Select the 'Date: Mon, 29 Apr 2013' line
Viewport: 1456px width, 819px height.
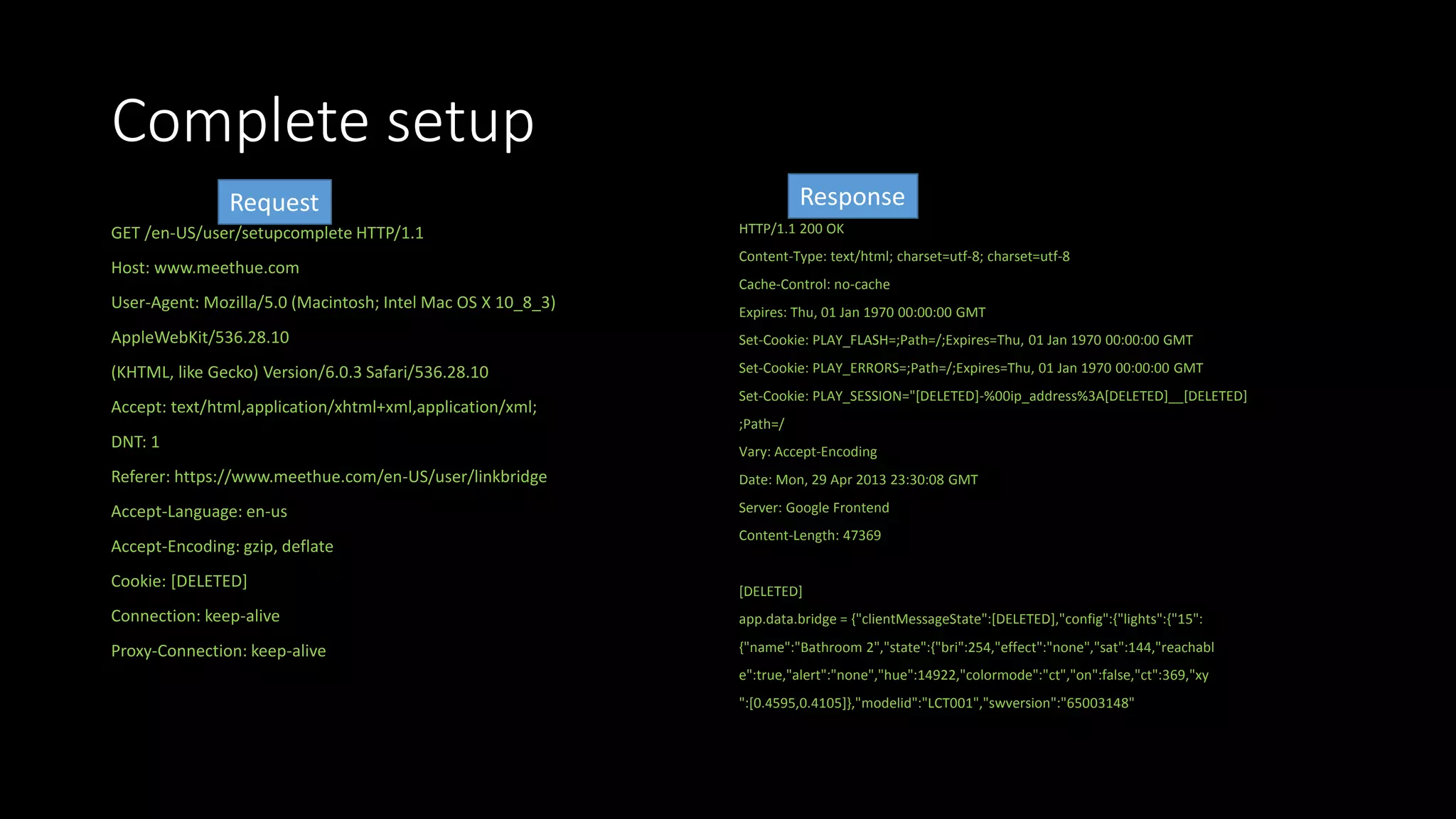click(858, 480)
